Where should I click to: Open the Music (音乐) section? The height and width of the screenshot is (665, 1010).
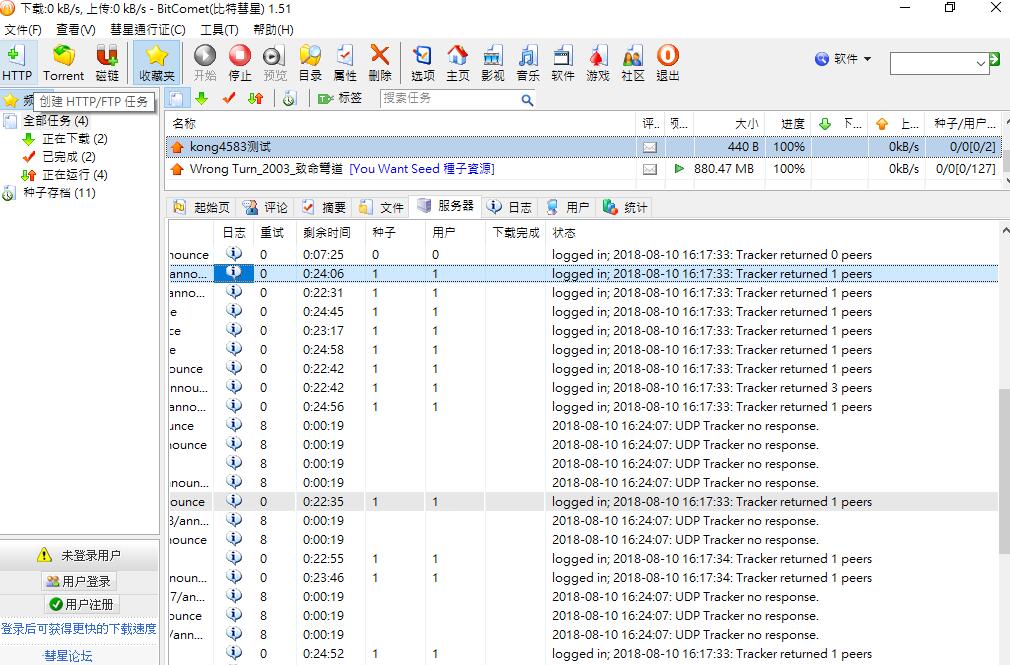tap(528, 63)
